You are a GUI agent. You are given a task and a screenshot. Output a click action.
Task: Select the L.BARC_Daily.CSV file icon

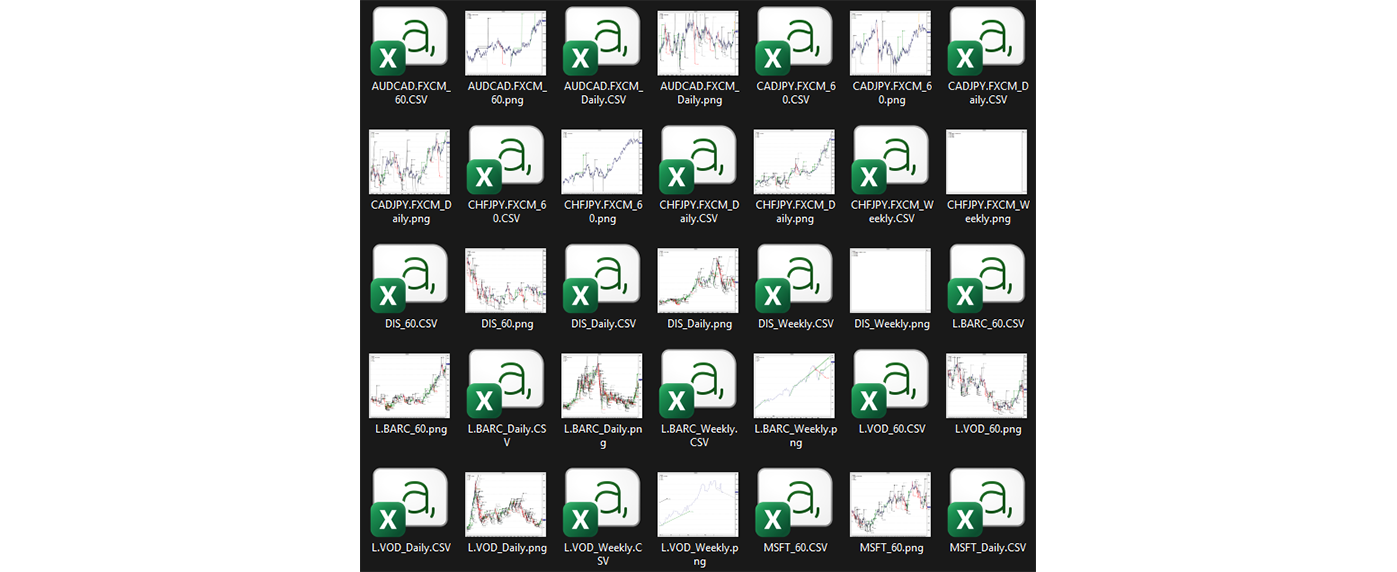[506, 385]
